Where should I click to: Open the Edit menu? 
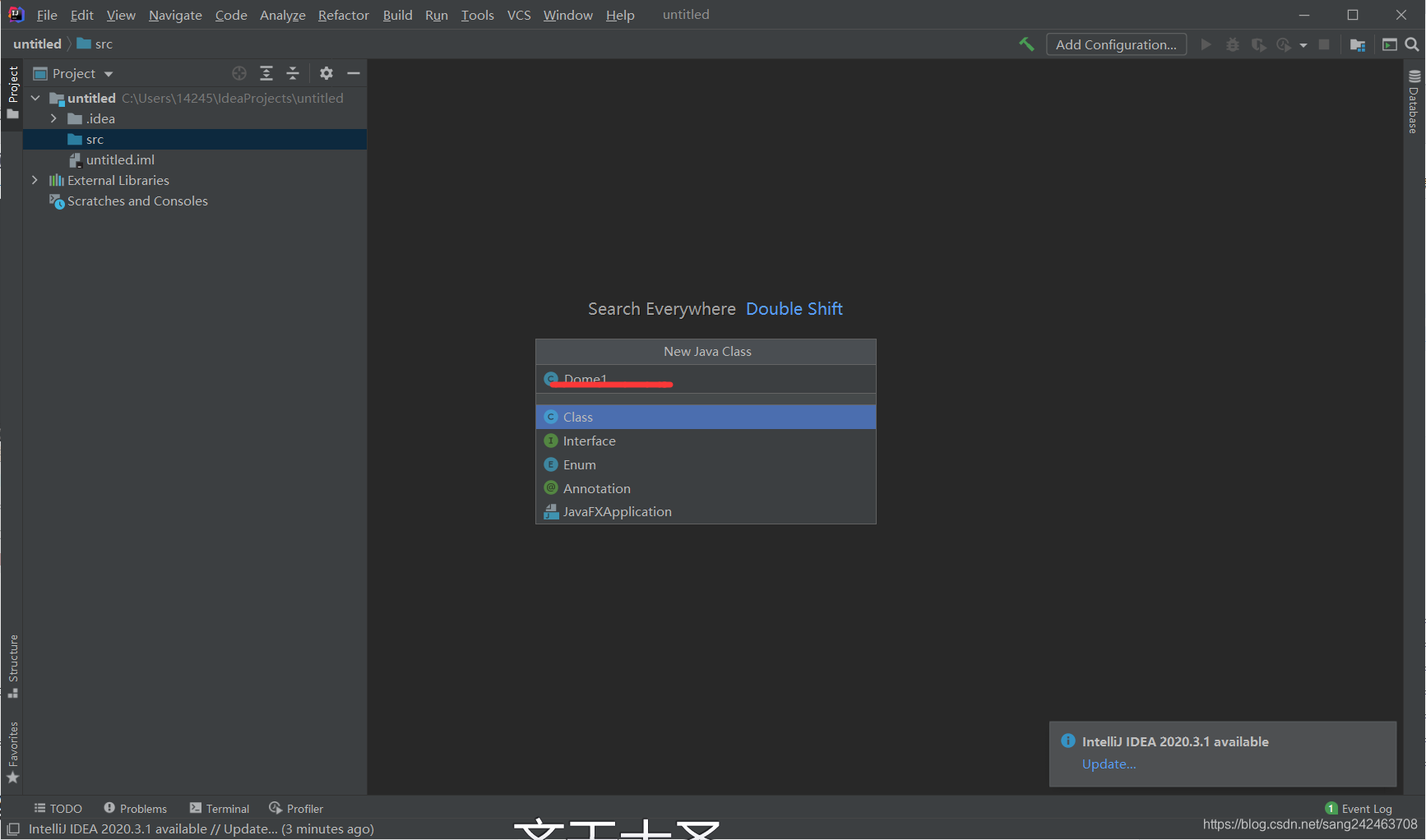pyautogui.click(x=81, y=15)
